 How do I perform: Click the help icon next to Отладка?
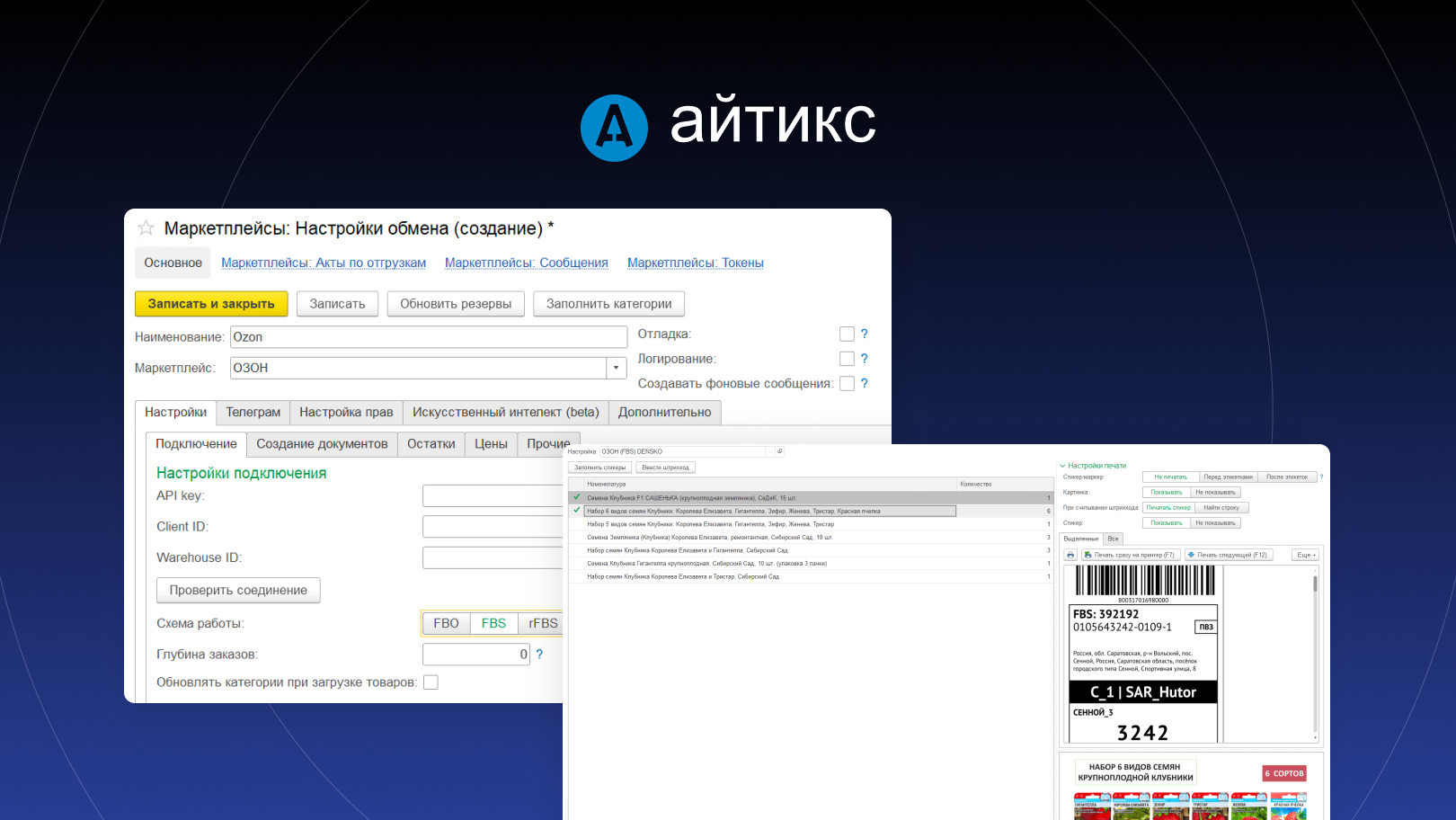pyautogui.click(x=864, y=334)
